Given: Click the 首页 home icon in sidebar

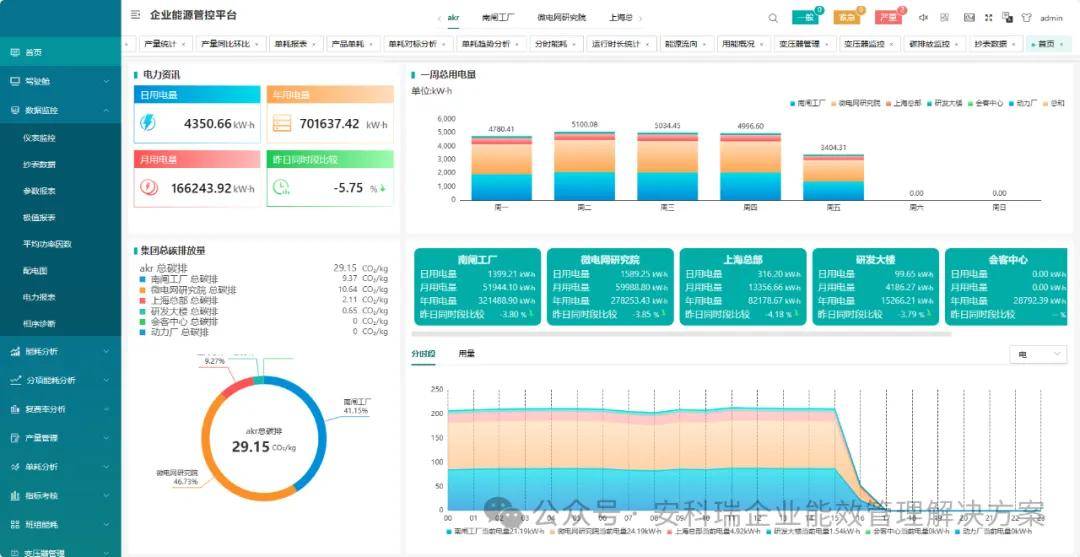Looking at the screenshot, I should (x=14, y=52).
